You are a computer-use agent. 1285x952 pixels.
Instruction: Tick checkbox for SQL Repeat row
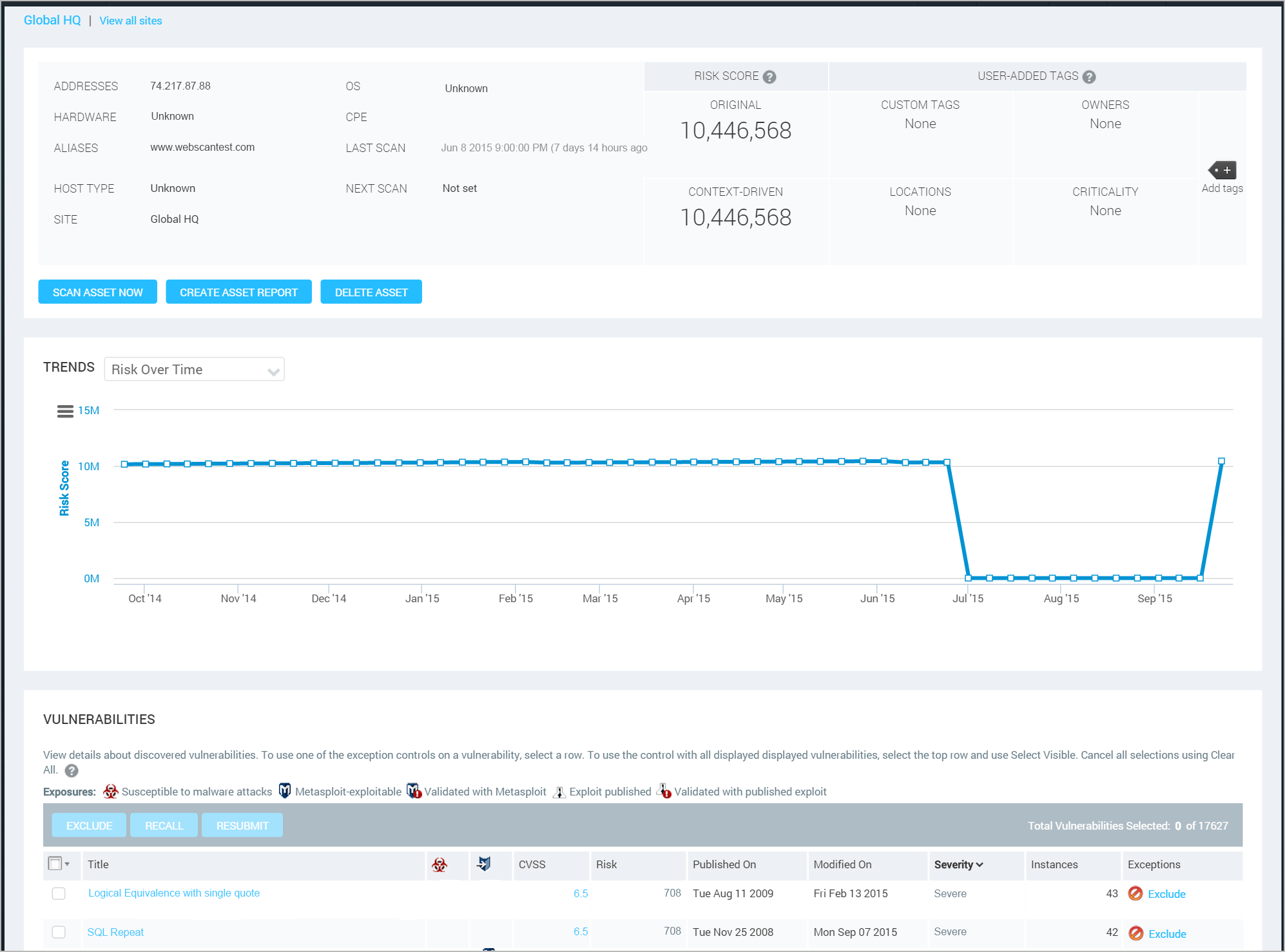pos(59,932)
